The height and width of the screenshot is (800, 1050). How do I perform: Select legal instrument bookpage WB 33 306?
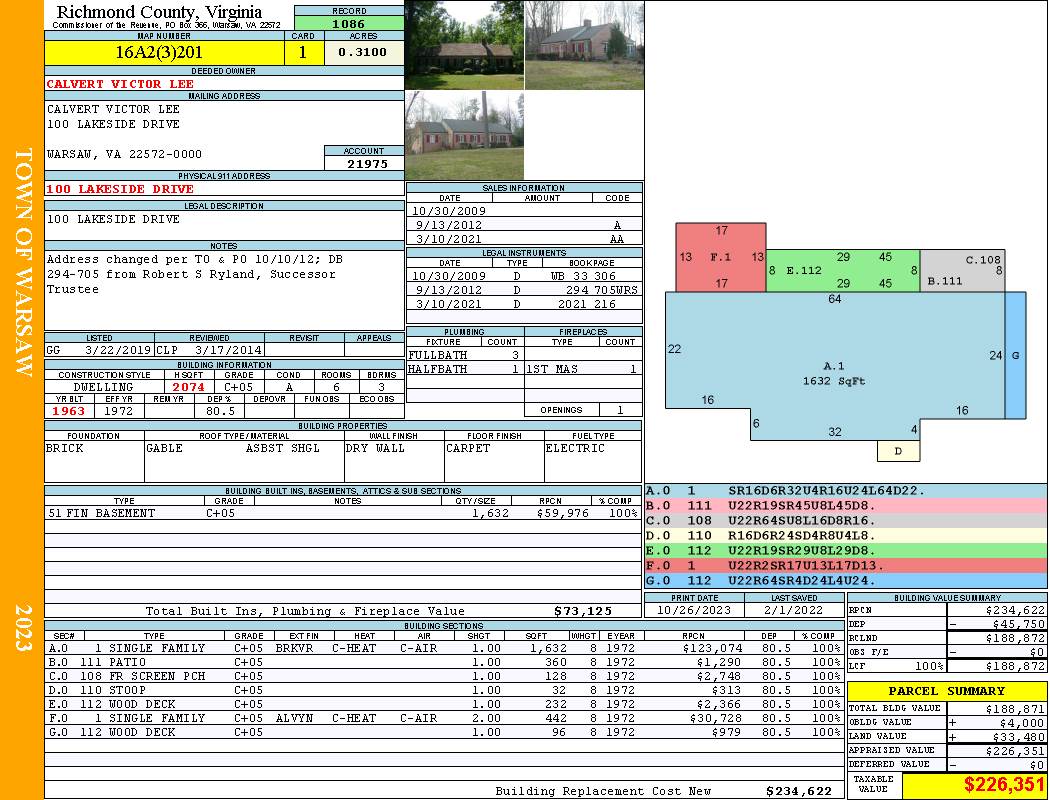point(583,276)
